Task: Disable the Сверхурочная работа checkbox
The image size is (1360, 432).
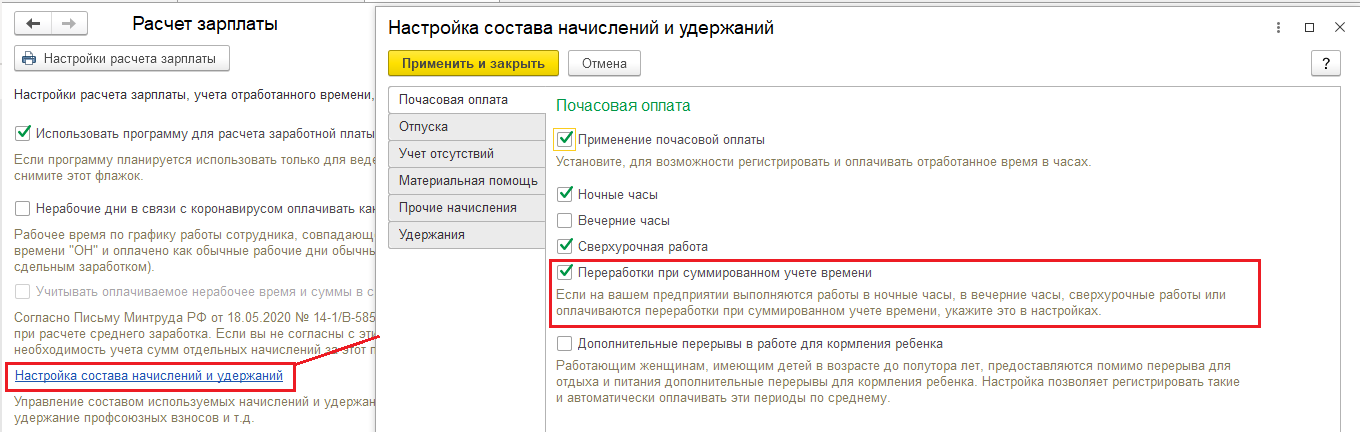Action: coord(565,246)
